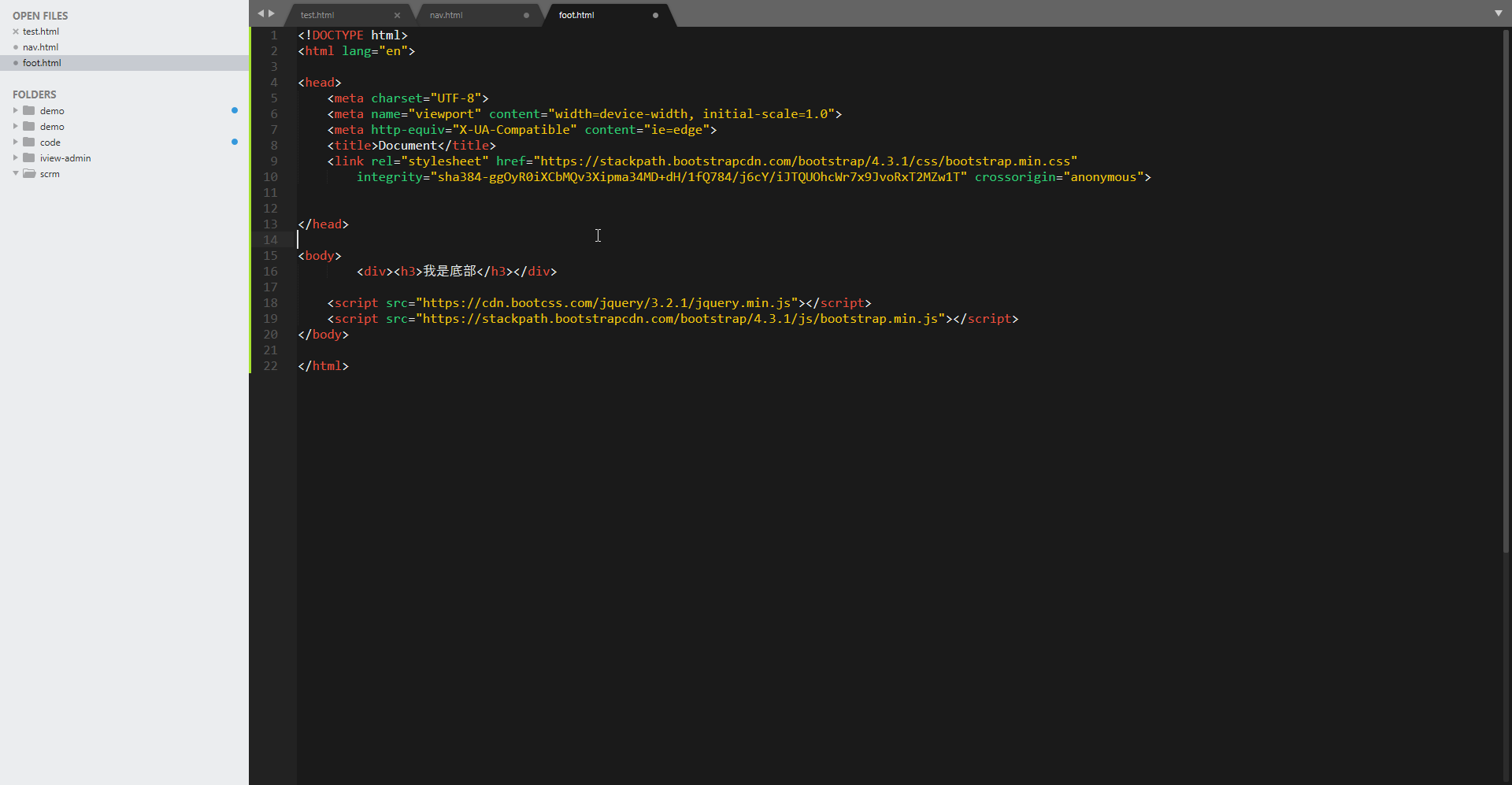Click the vertical scrollbar in editor

[1506, 291]
